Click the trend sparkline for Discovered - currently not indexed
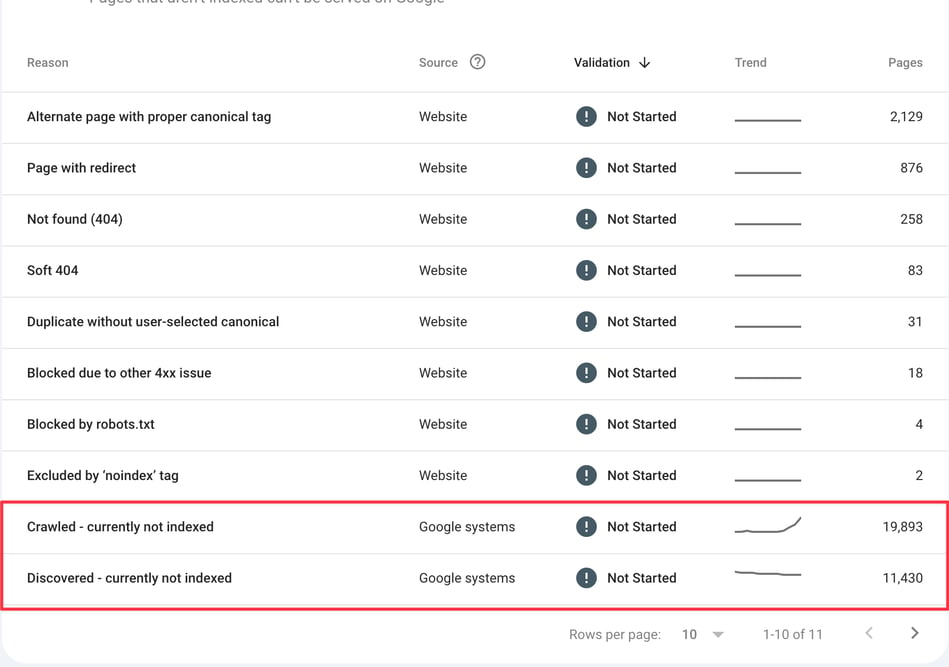 [767, 573]
